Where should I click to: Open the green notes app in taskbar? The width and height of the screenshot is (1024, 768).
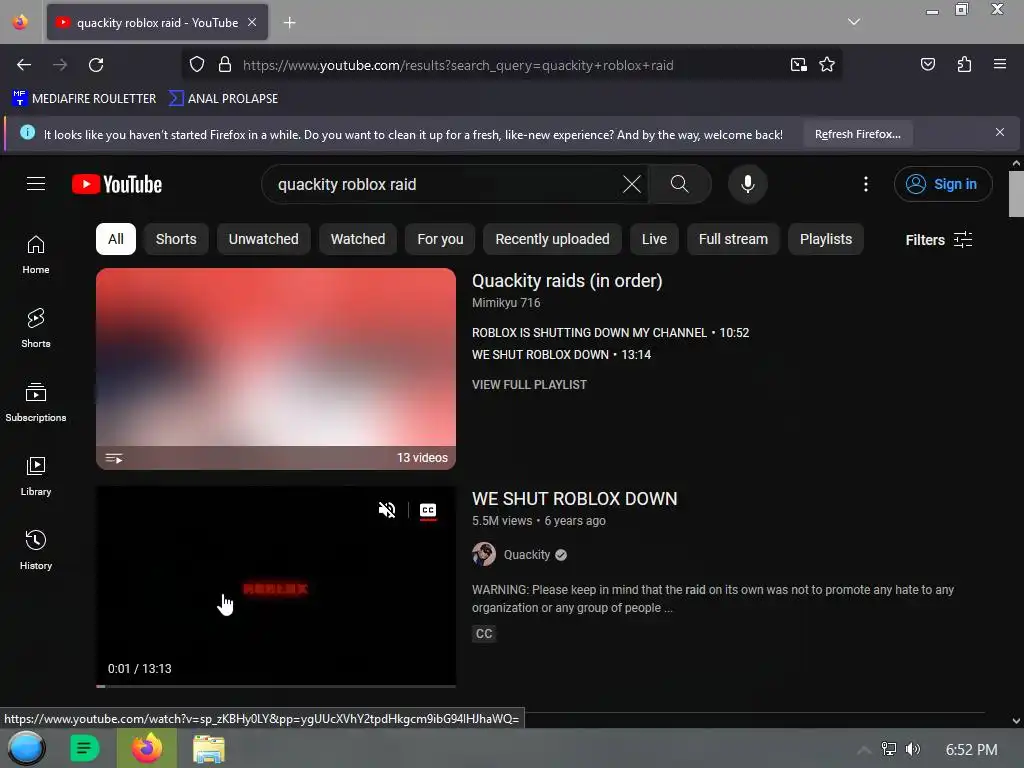click(x=85, y=748)
